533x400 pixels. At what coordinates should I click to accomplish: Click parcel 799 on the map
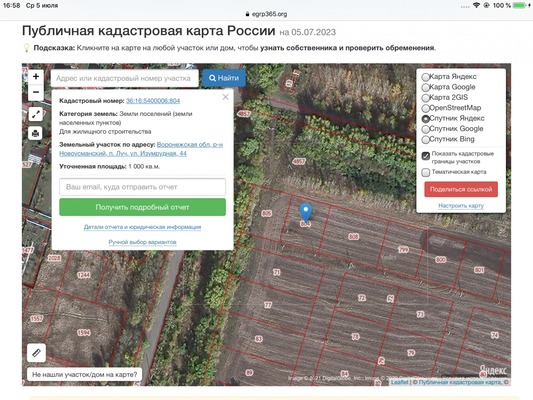coord(403,250)
